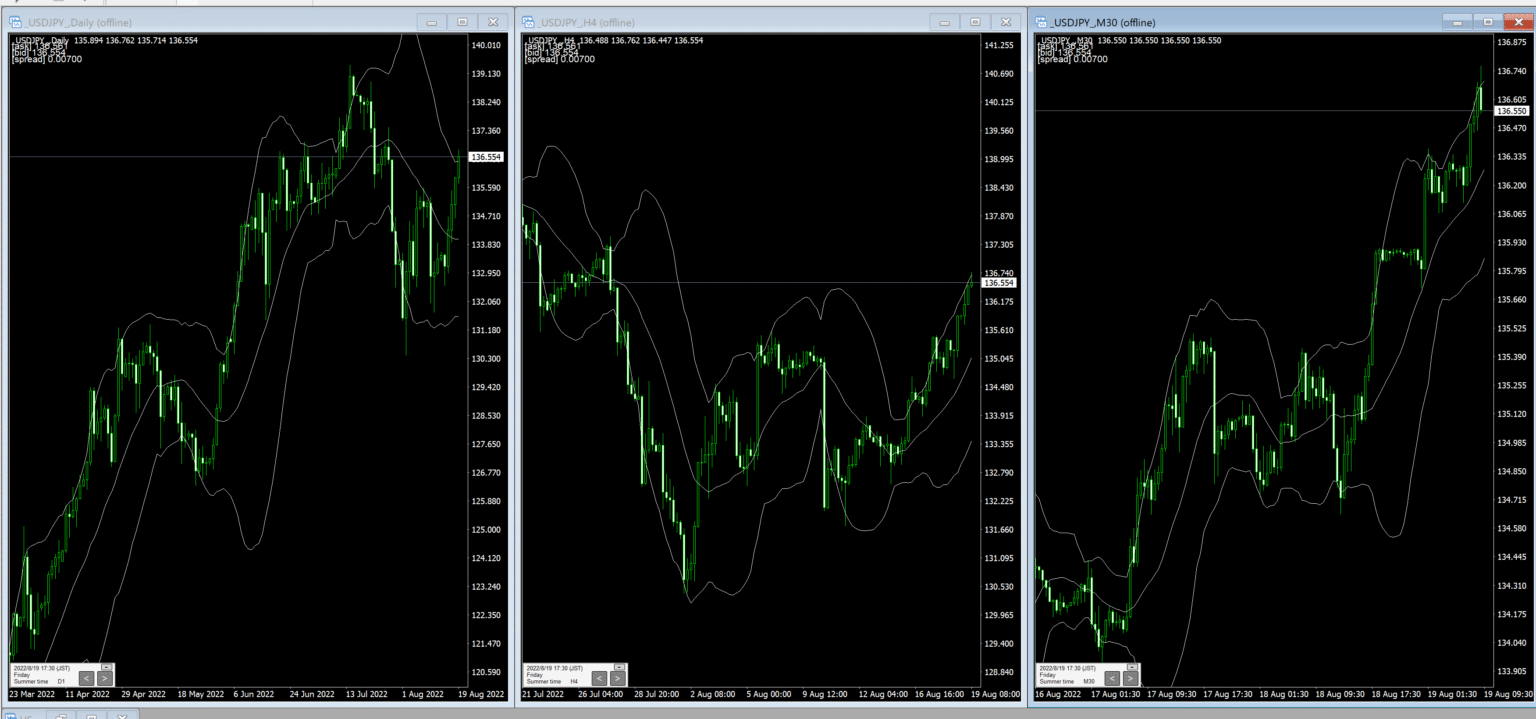Viewport: 1536px width, 719px height.
Task: Advance one bar on M30 chart
Action: point(1131,678)
